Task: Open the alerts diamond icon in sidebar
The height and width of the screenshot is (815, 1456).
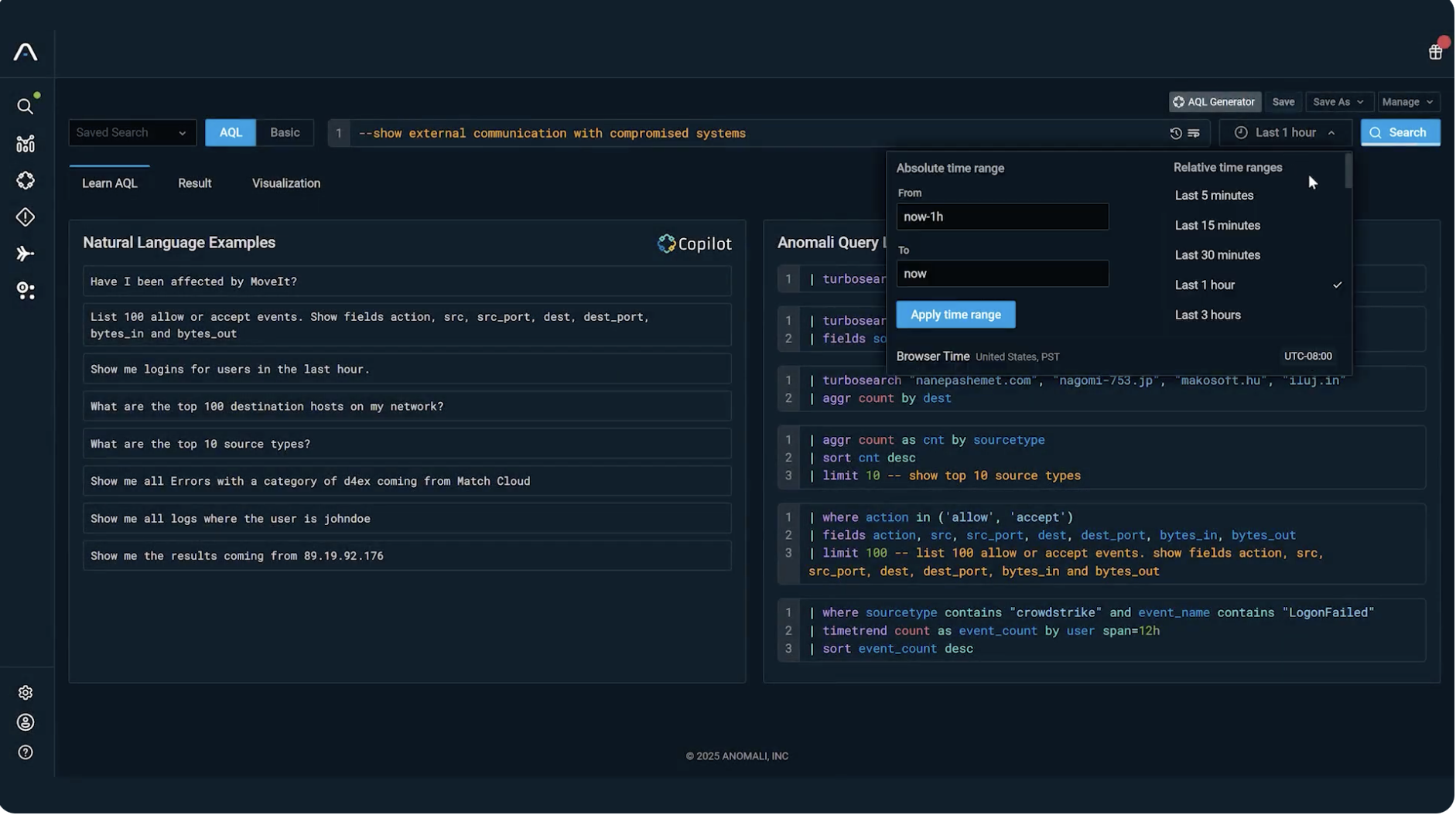Action: coord(26,217)
